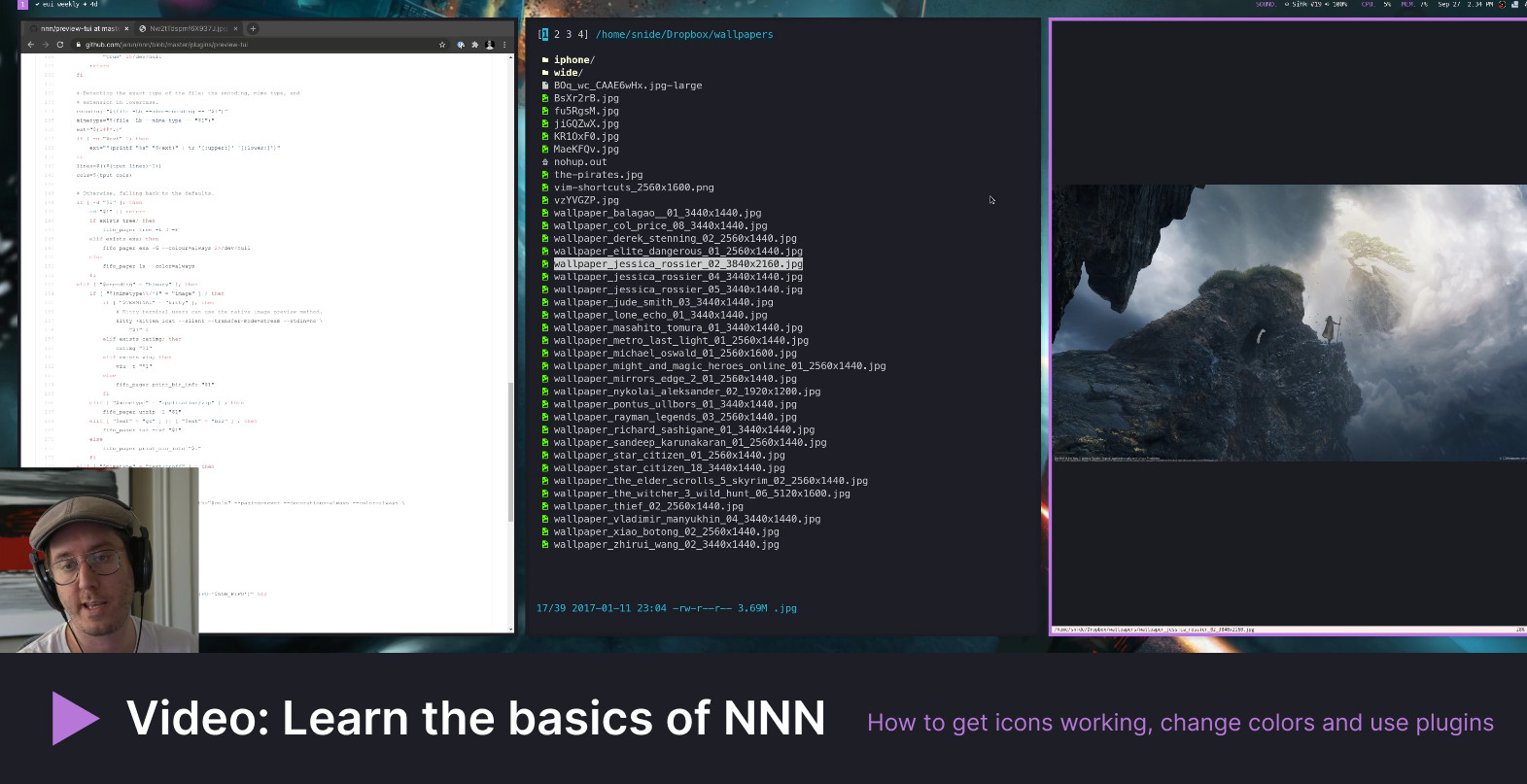Open a new browser tab
This screenshot has width=1527, height=784.
pyautogui.click(x=253, y=29)
